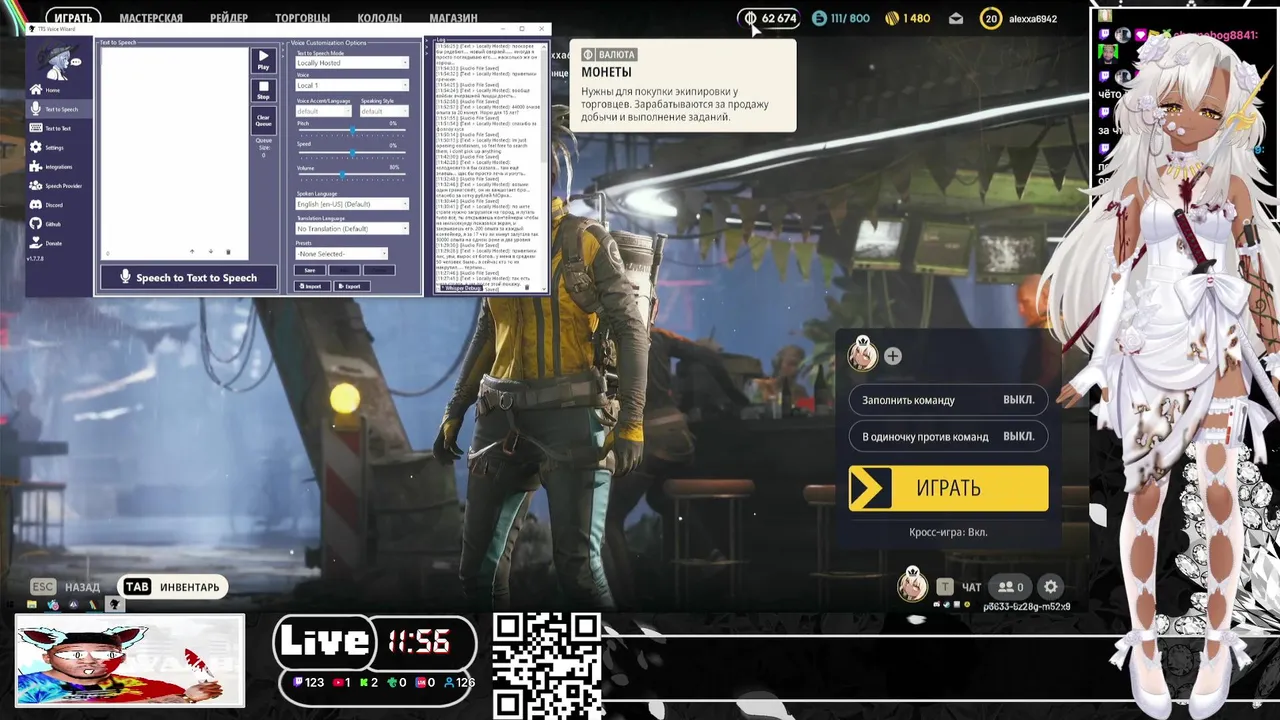Open МАГАЗИН tab in game menu
This screenshot has width=1280, height=720.
tap(453, 18)
